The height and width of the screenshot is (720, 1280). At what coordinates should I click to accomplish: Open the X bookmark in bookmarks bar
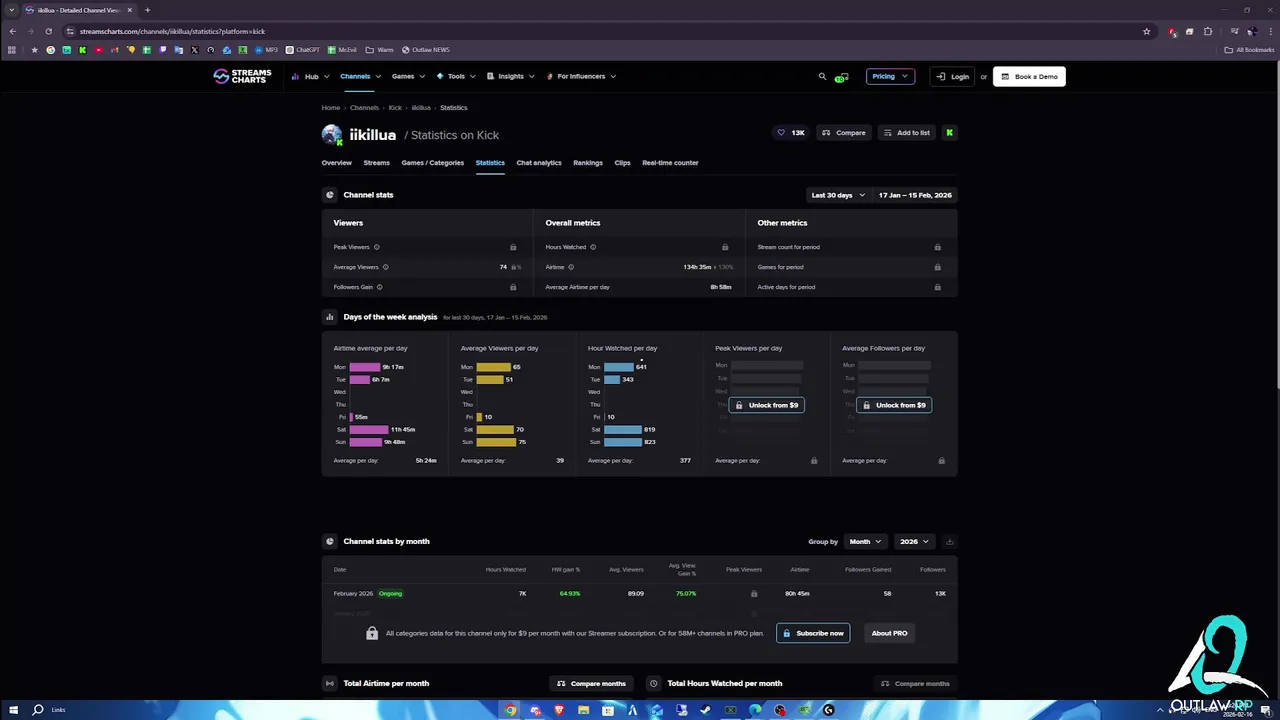[x=194, y=49]
